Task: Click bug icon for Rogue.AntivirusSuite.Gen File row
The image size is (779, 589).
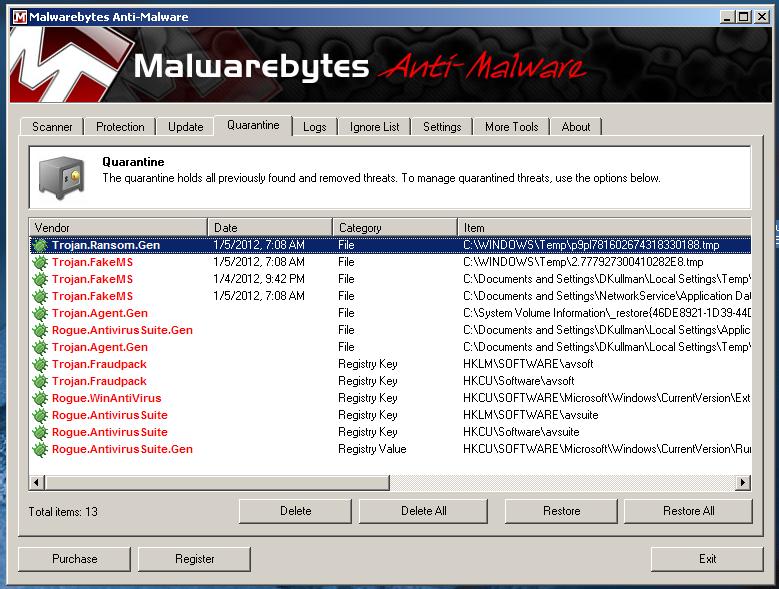Action: (x=40, y=330)
